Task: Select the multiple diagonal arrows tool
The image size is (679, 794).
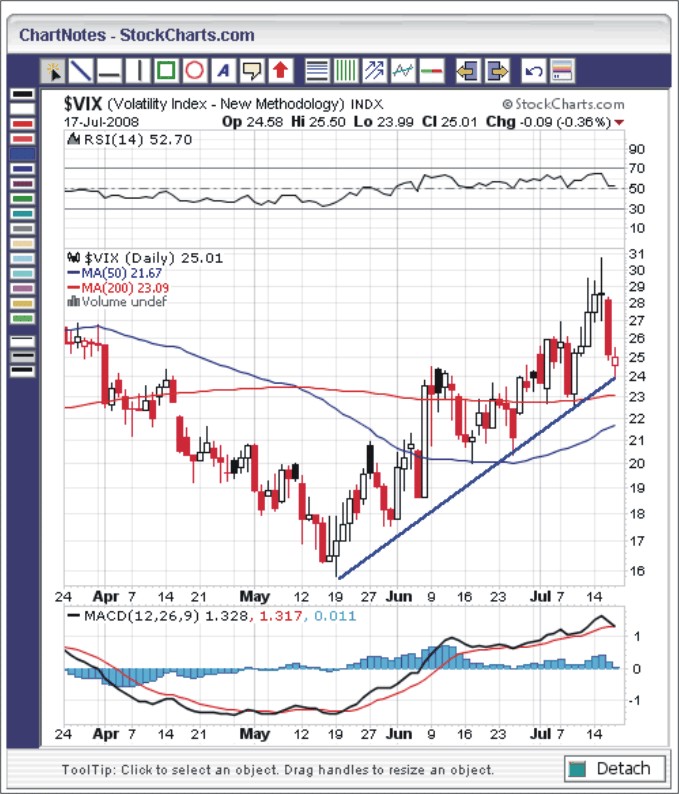Action: pyautogui.click(x=374, y=71)
